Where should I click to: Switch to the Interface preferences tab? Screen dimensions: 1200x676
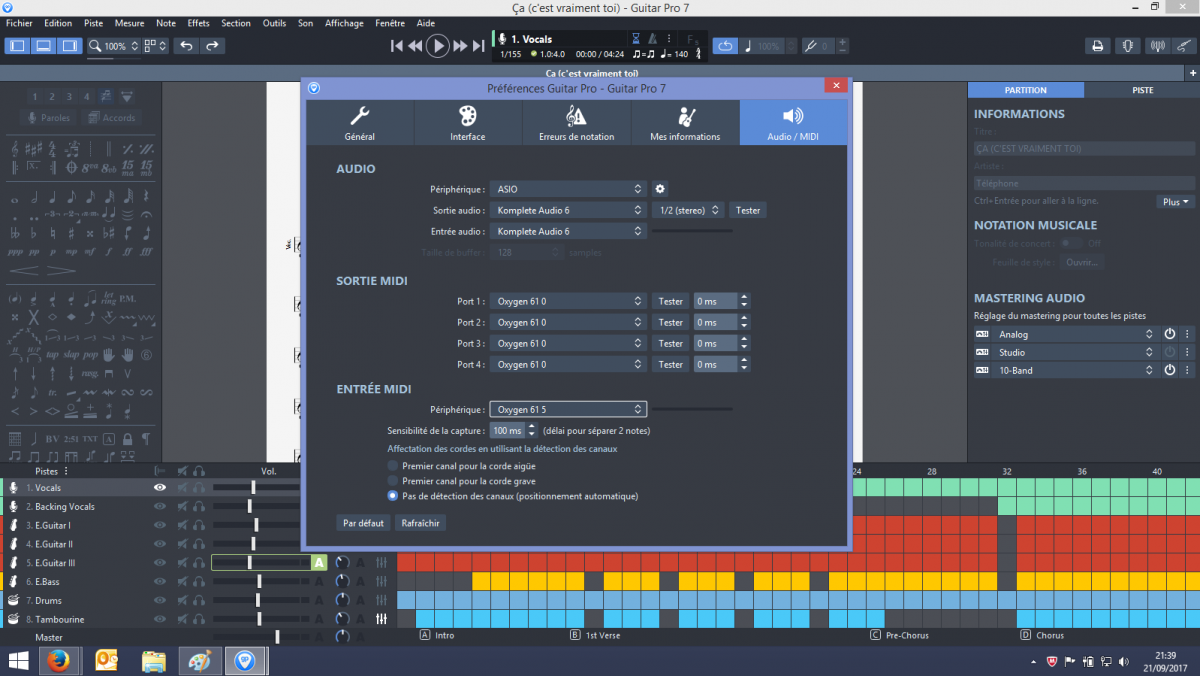pyautogui.click(x=468, y=123)
